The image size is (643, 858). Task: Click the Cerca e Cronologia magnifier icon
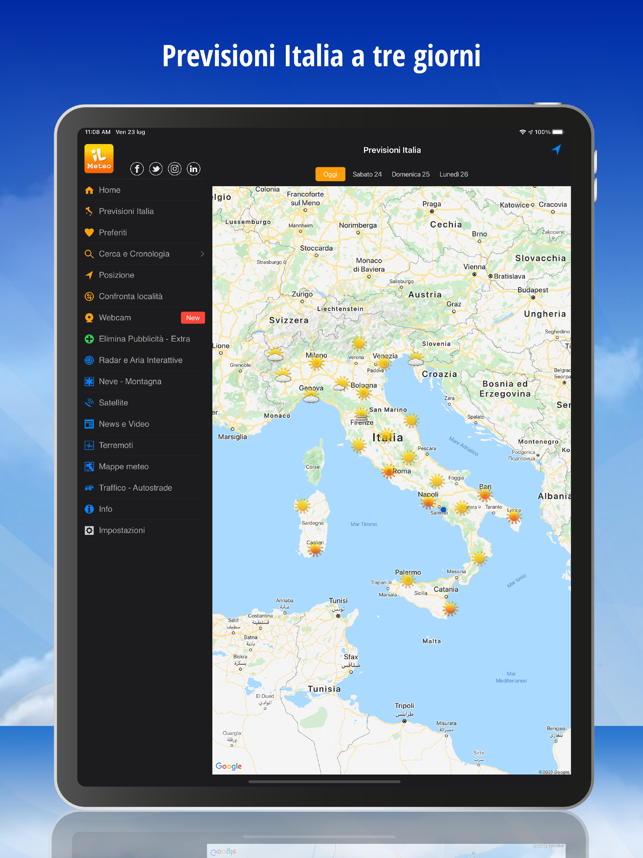(x=89, y=254)
